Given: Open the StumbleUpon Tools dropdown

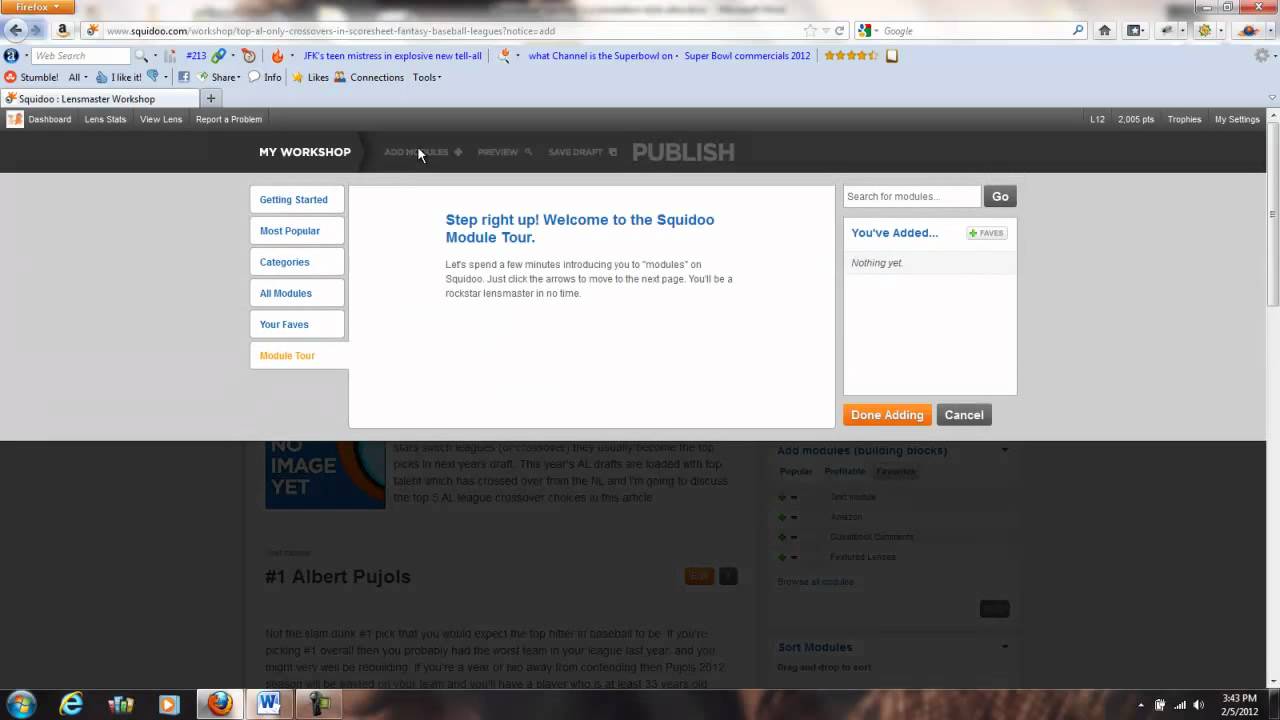Looking at the screenshot, I should tap(427, 77).
